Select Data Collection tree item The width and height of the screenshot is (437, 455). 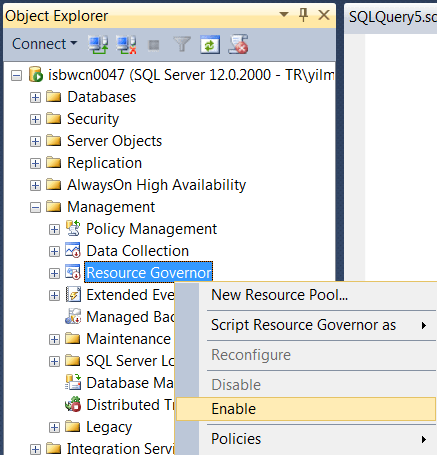click(138, 251)
